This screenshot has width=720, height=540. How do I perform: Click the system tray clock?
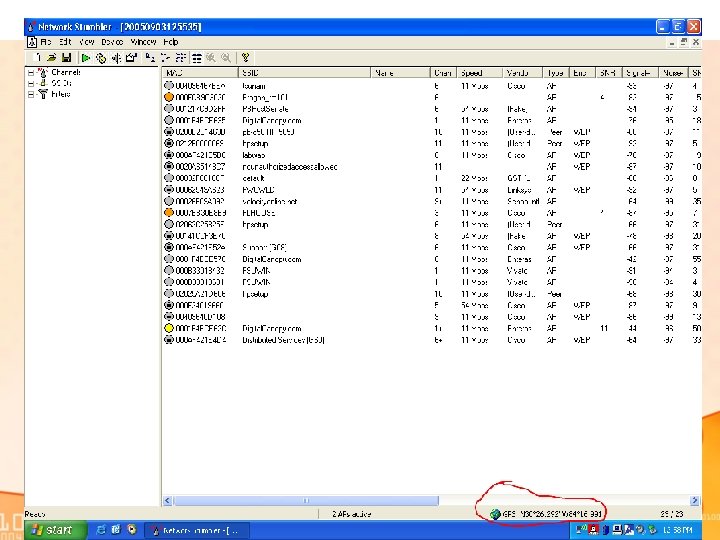click(x=678, y=530)
